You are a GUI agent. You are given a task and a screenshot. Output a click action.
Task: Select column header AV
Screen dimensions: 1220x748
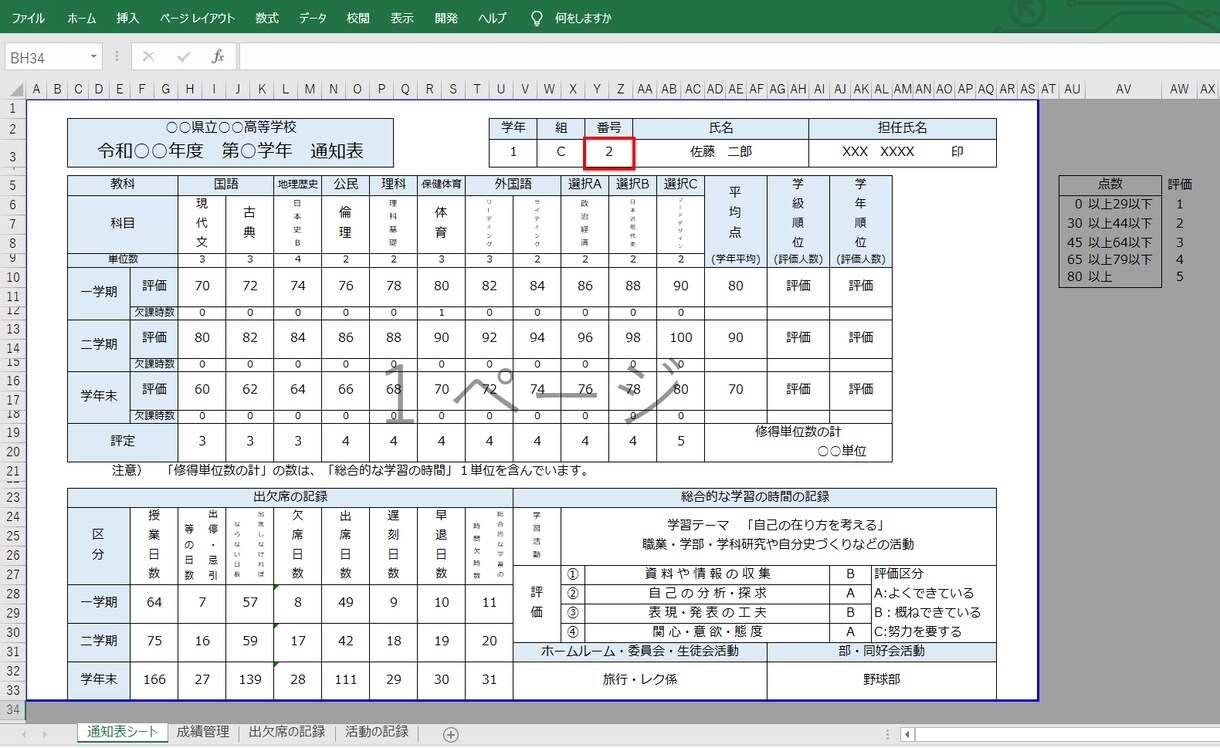[1123, 89]
